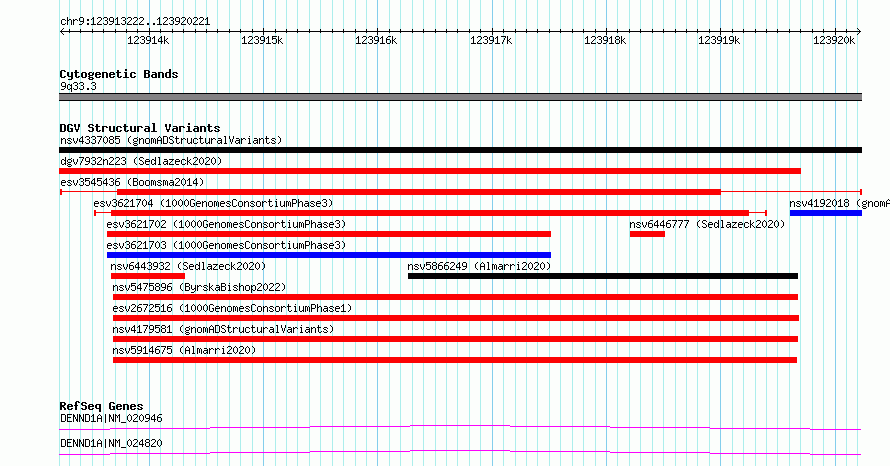The width and height of the screenshot is (890, 466).
Task: Open the DENND1A|NM_020946 gene label
Action: (111, 418)
